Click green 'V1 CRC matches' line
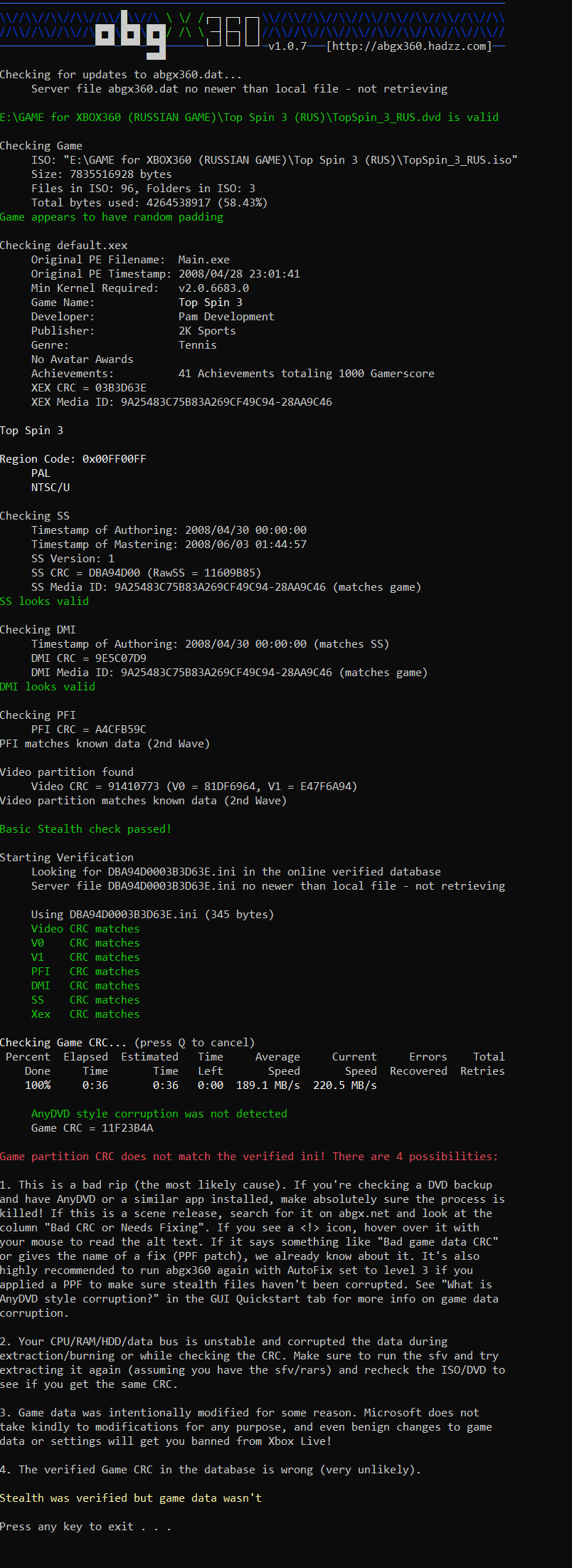 point(85,957)
